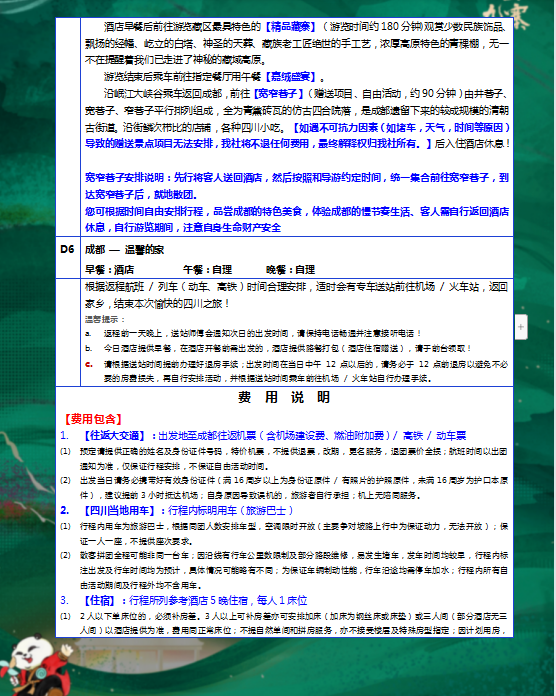The width and height of the screenshot is (556, 696).
Task: Click the 【四川当地用车】 item heading
Action: [x=119, y=511]
